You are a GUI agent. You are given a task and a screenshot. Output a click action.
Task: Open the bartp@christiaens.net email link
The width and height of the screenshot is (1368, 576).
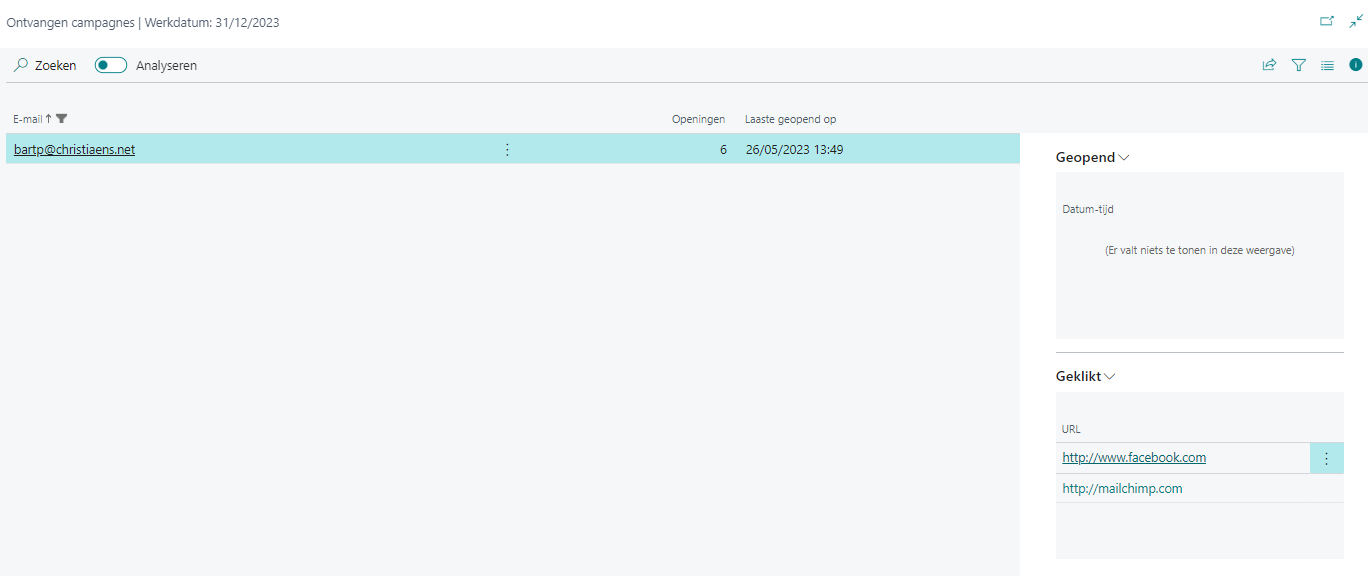coord(74,150)
